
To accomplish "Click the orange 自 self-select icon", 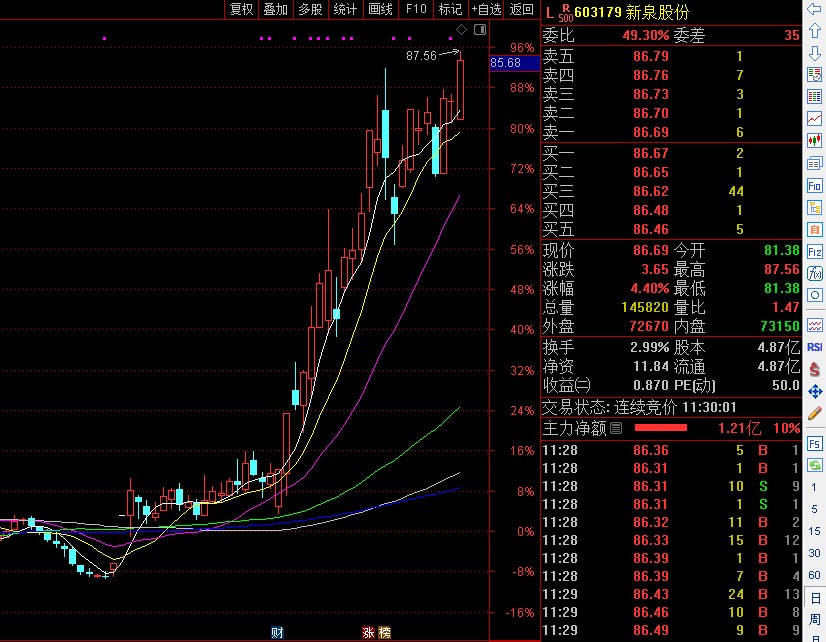I will tap(814, 230).
